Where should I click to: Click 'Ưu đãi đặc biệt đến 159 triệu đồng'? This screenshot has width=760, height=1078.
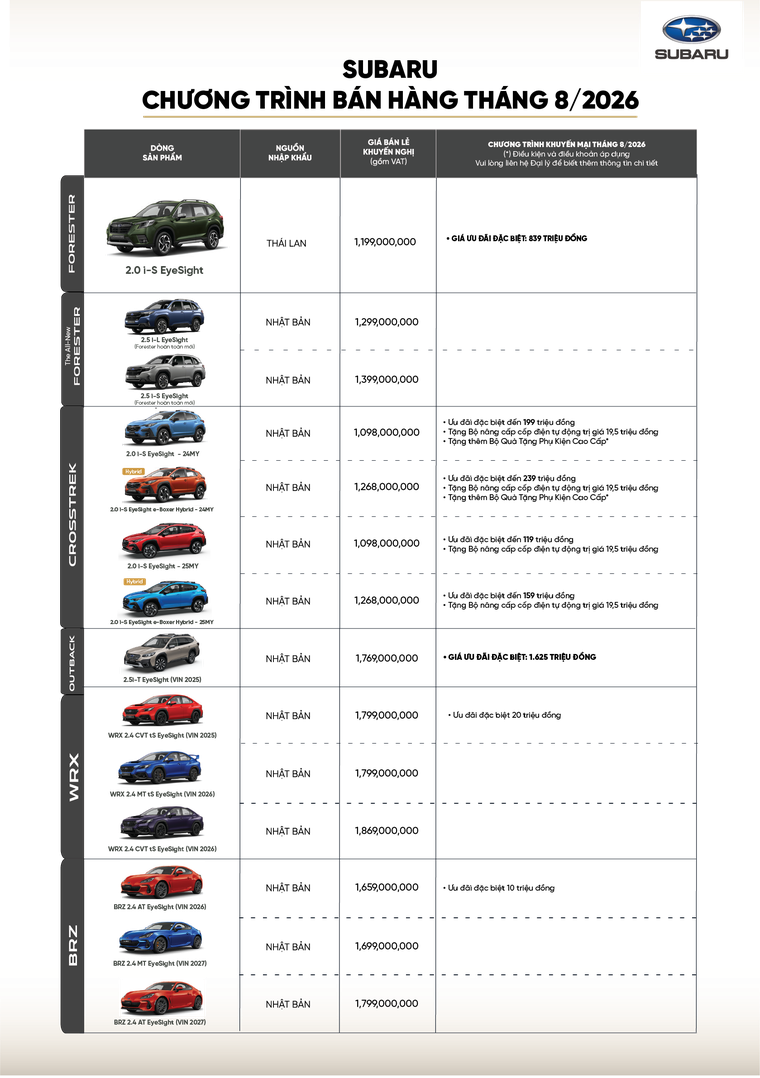[509, 595]
